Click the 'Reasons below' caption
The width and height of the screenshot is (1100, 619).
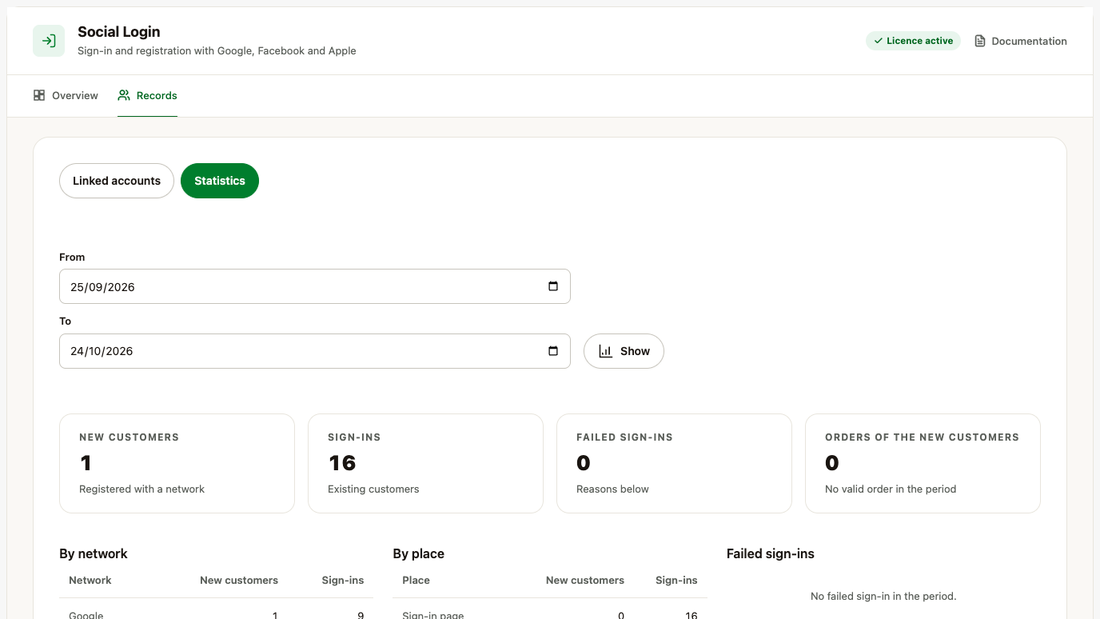612,489
